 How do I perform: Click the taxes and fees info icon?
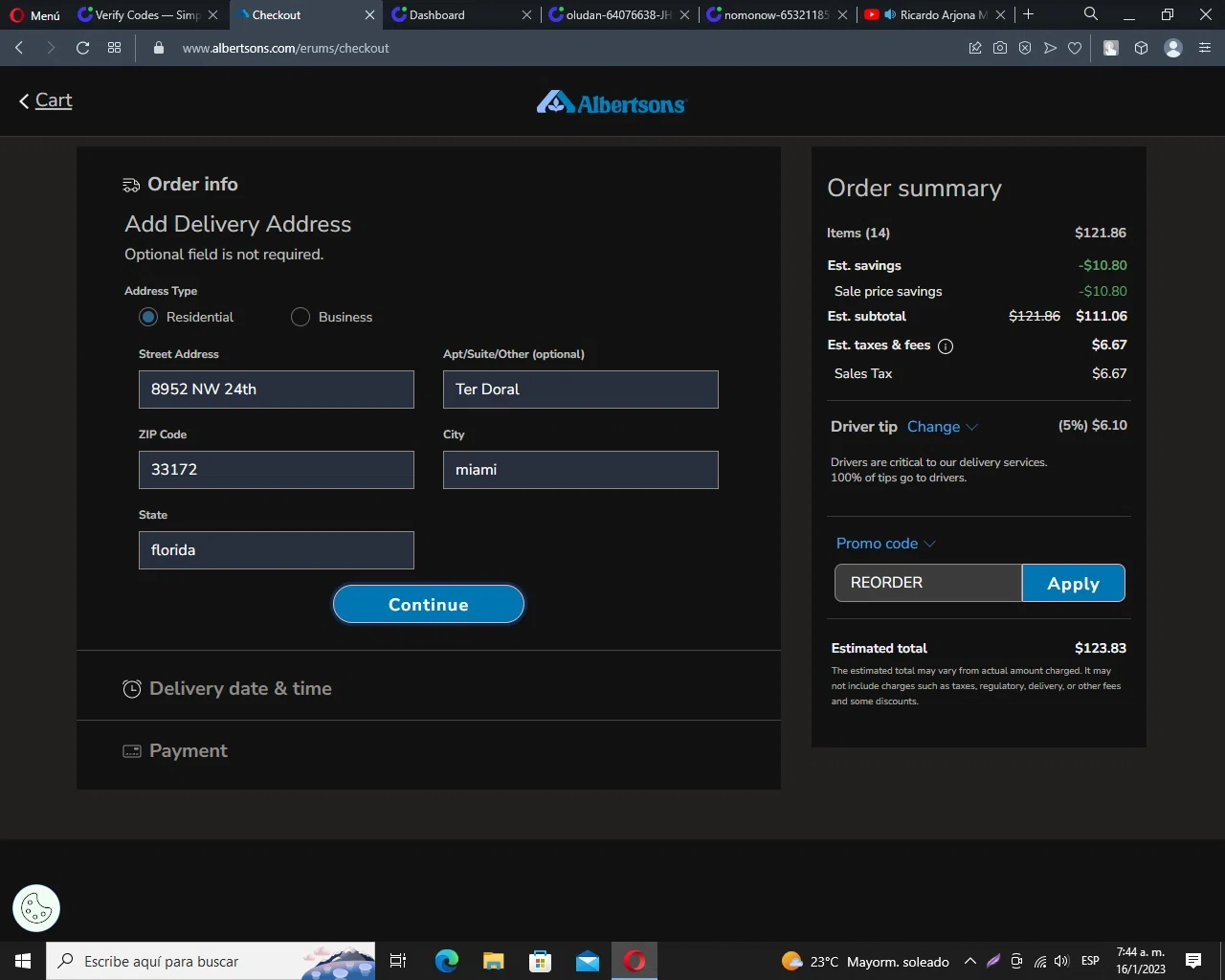[x=946, y=346]
